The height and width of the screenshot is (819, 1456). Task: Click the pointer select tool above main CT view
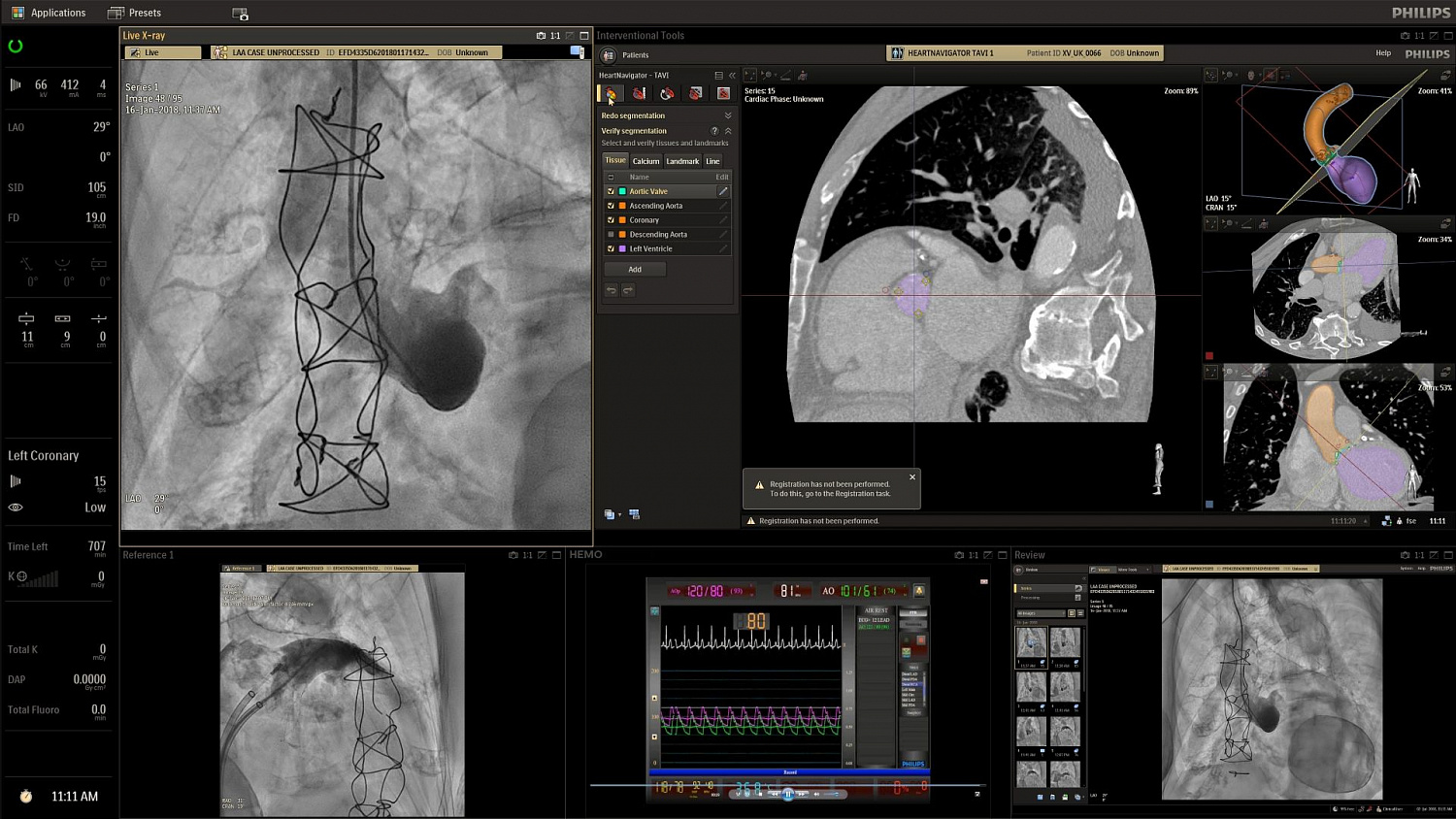pos(749,75)
